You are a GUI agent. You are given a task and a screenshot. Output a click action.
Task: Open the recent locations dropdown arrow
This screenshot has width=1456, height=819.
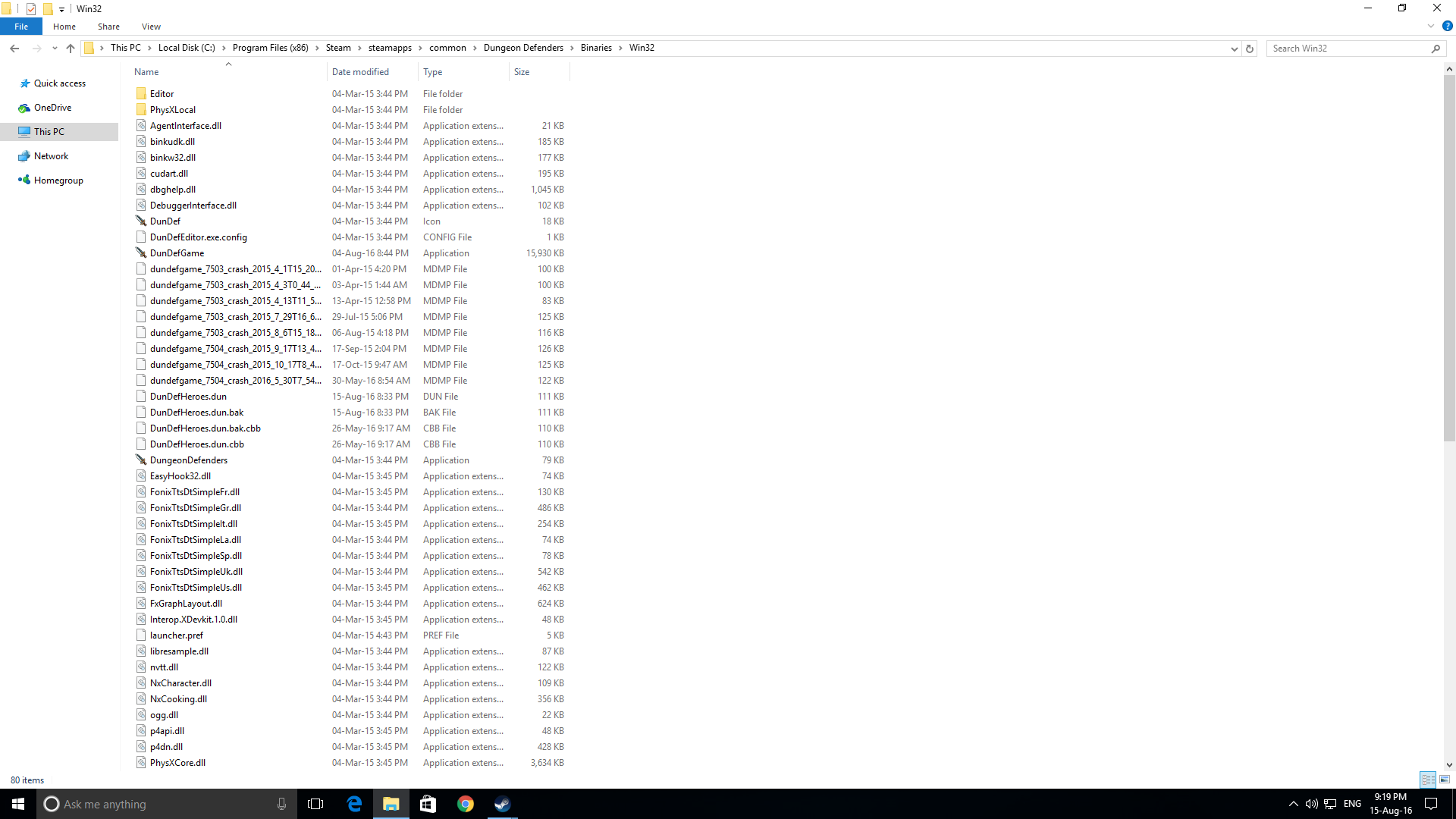click(x=55, y=48)
